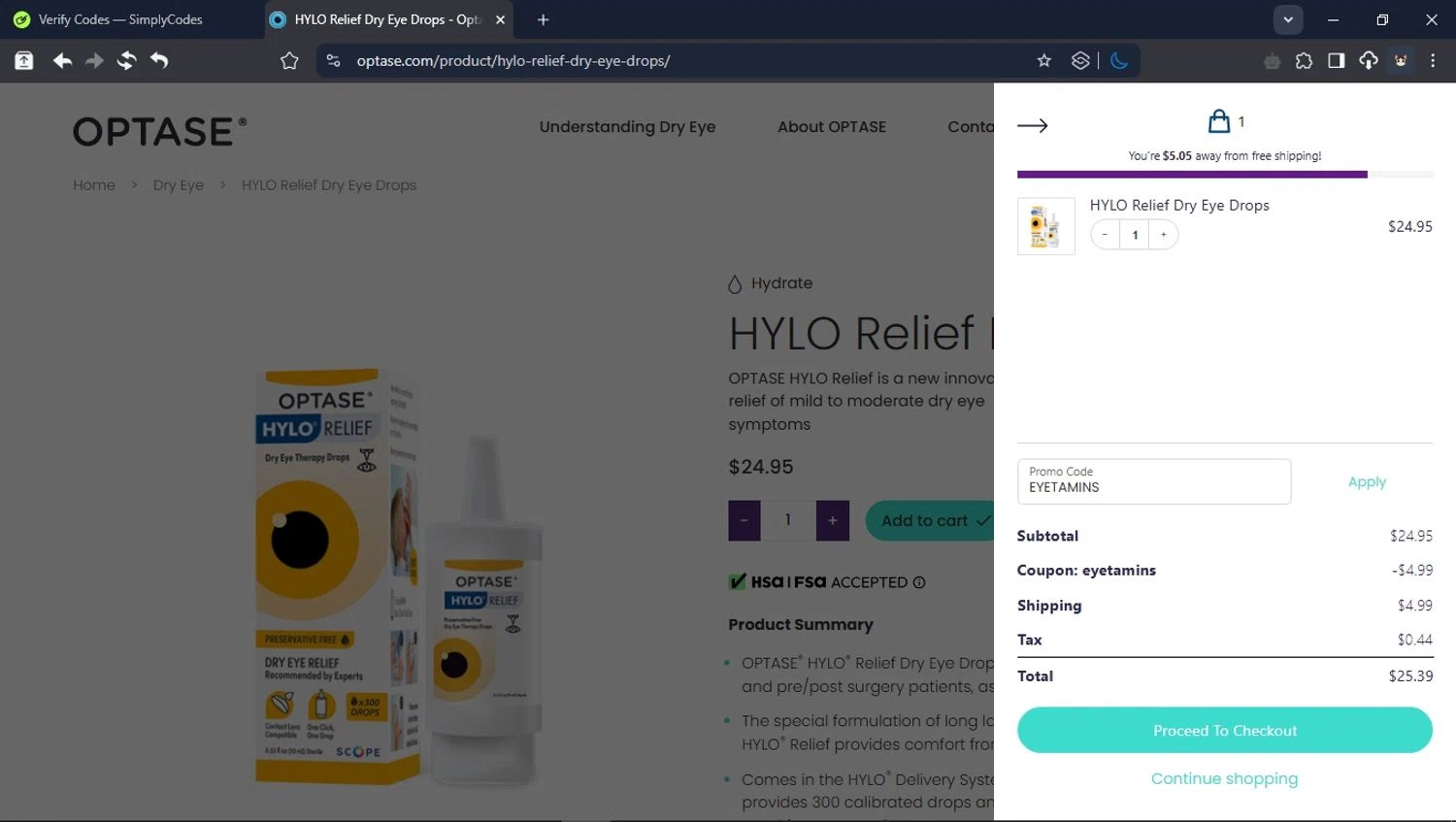Image resolution: width=1456 pixels, height=822 pixels.
Task: Click the Promo Code input field
Action: click(x=1154, y=481)
